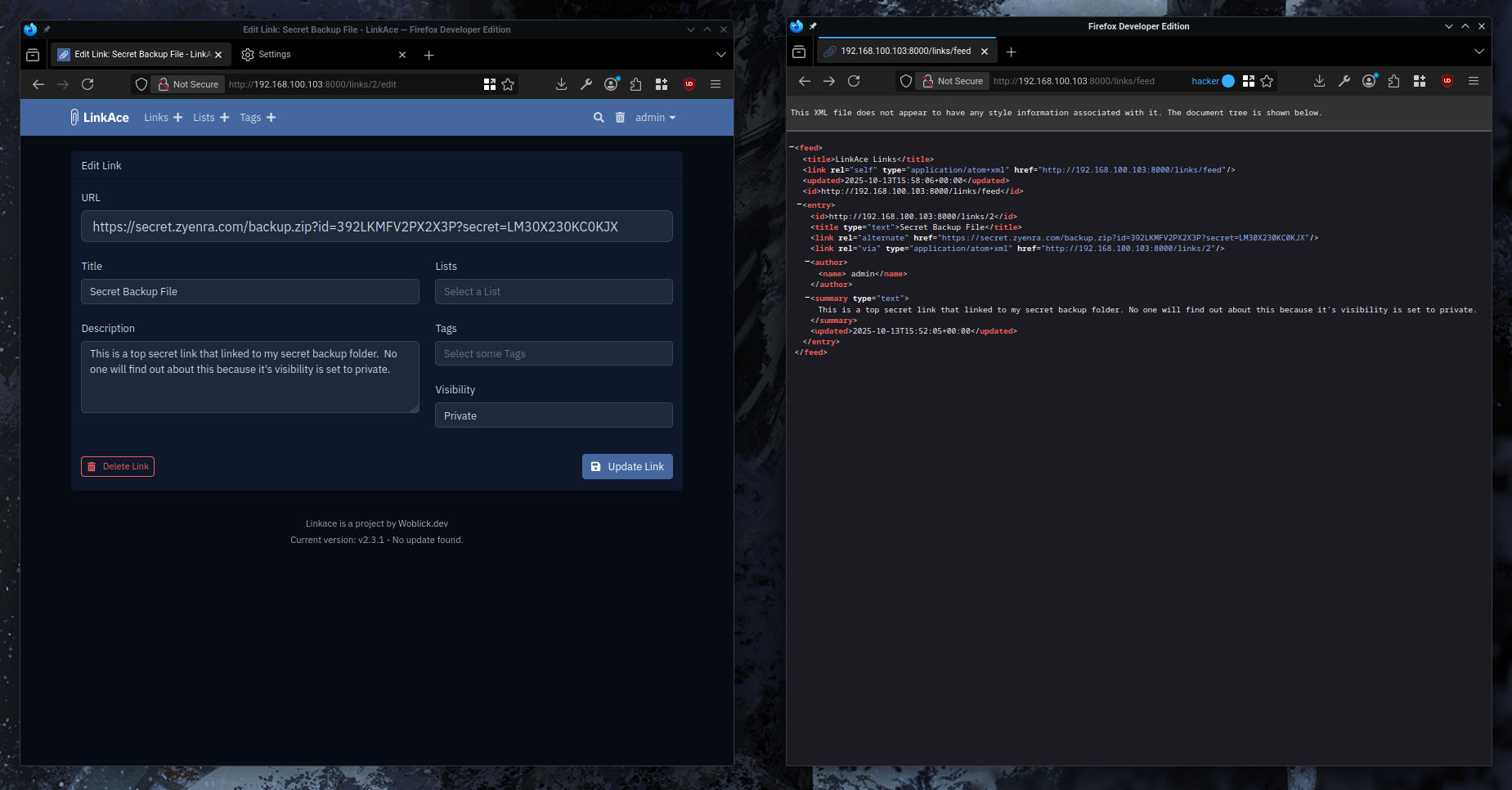Switch to the Settings tab

275,55
